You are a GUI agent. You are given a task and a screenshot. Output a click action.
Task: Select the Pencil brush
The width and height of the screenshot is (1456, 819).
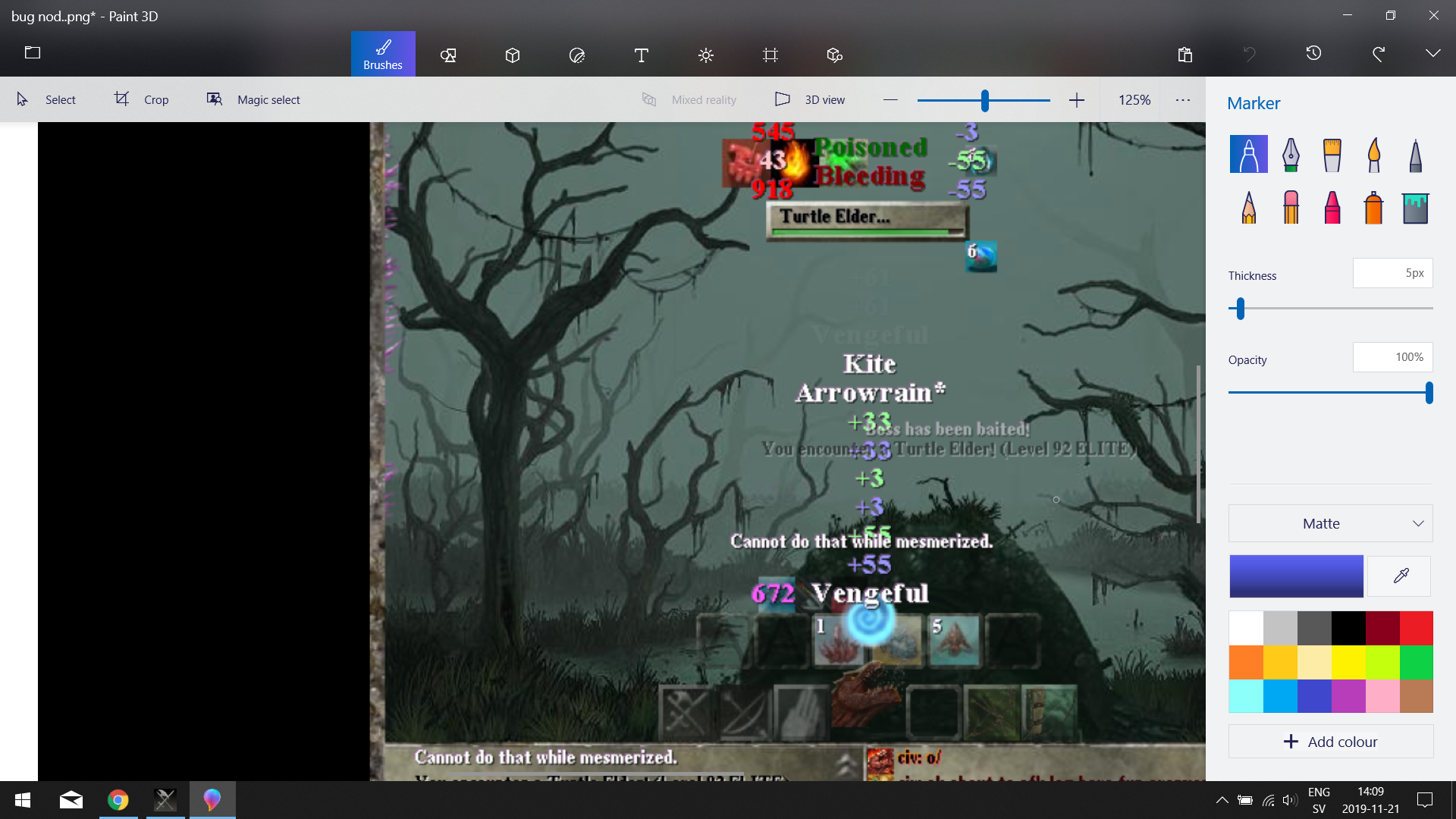click(x=1249, y=207)
